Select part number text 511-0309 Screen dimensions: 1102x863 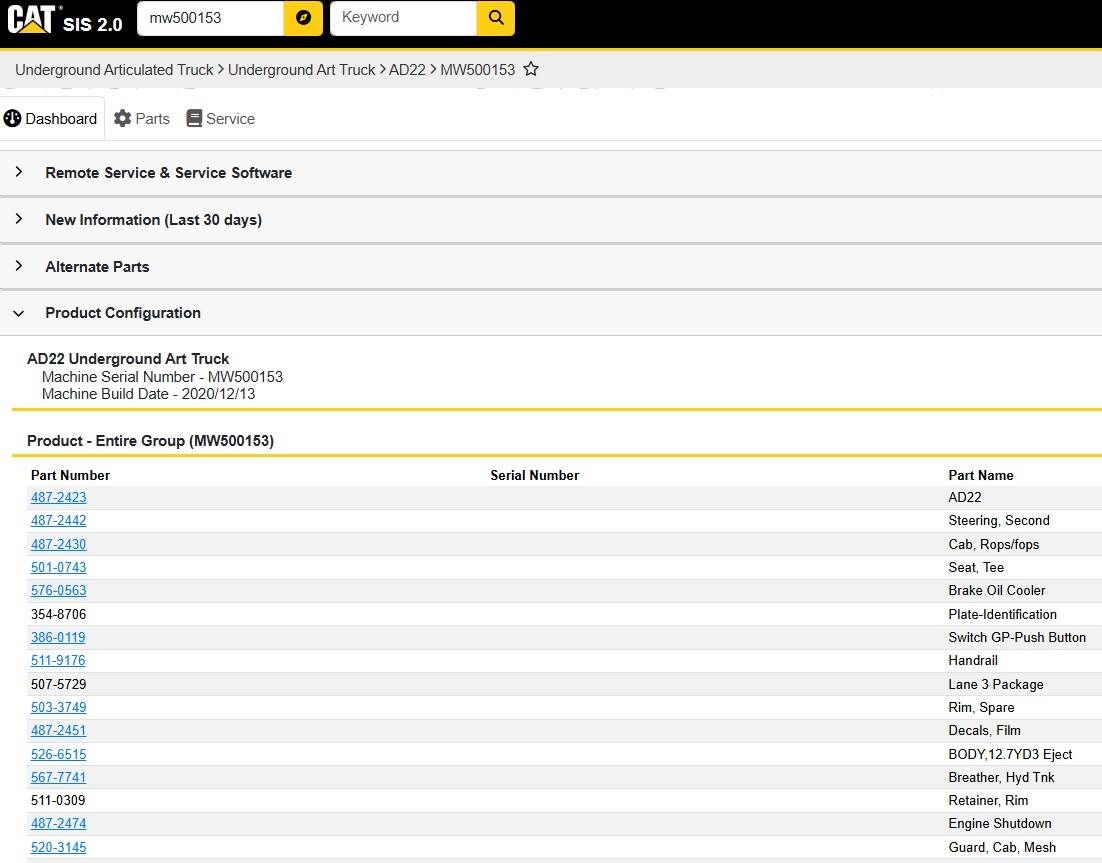[58, 800]
